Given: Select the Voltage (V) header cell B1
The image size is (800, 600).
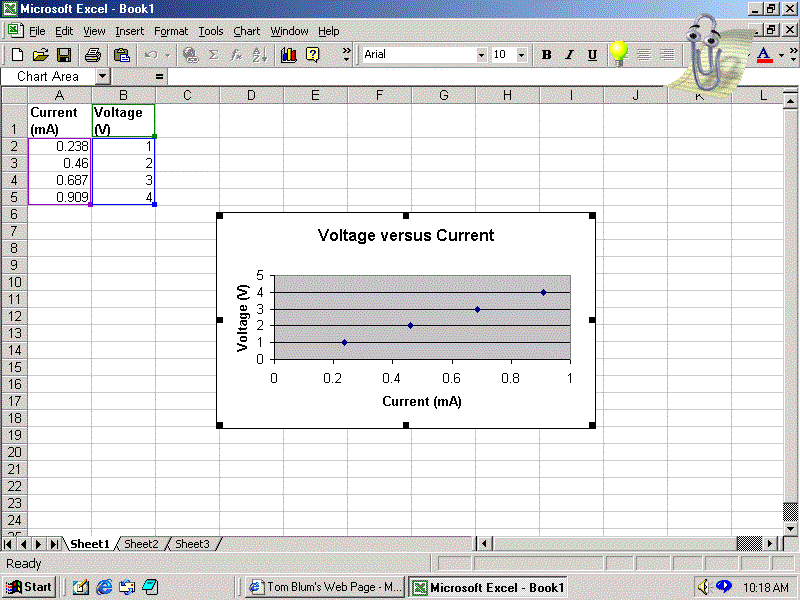Looking at the screenshot, I should [123, 120].
